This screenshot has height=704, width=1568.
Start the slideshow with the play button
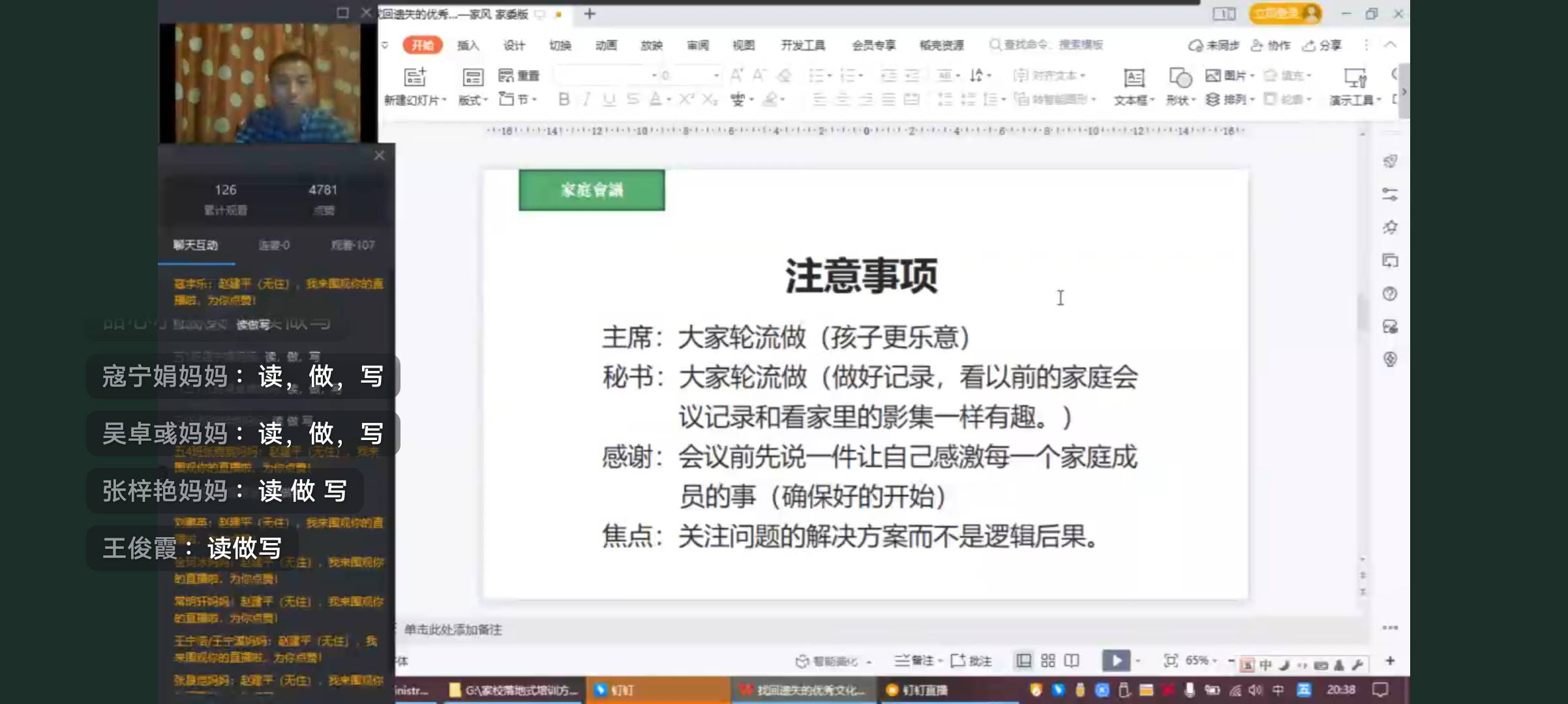tap(1117, 661)
